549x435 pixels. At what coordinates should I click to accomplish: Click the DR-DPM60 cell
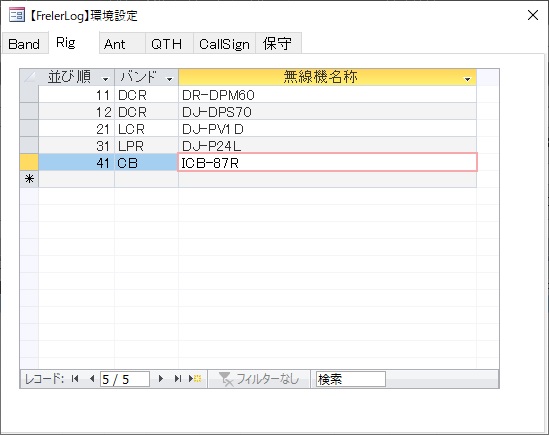click(x=327, y=95)
